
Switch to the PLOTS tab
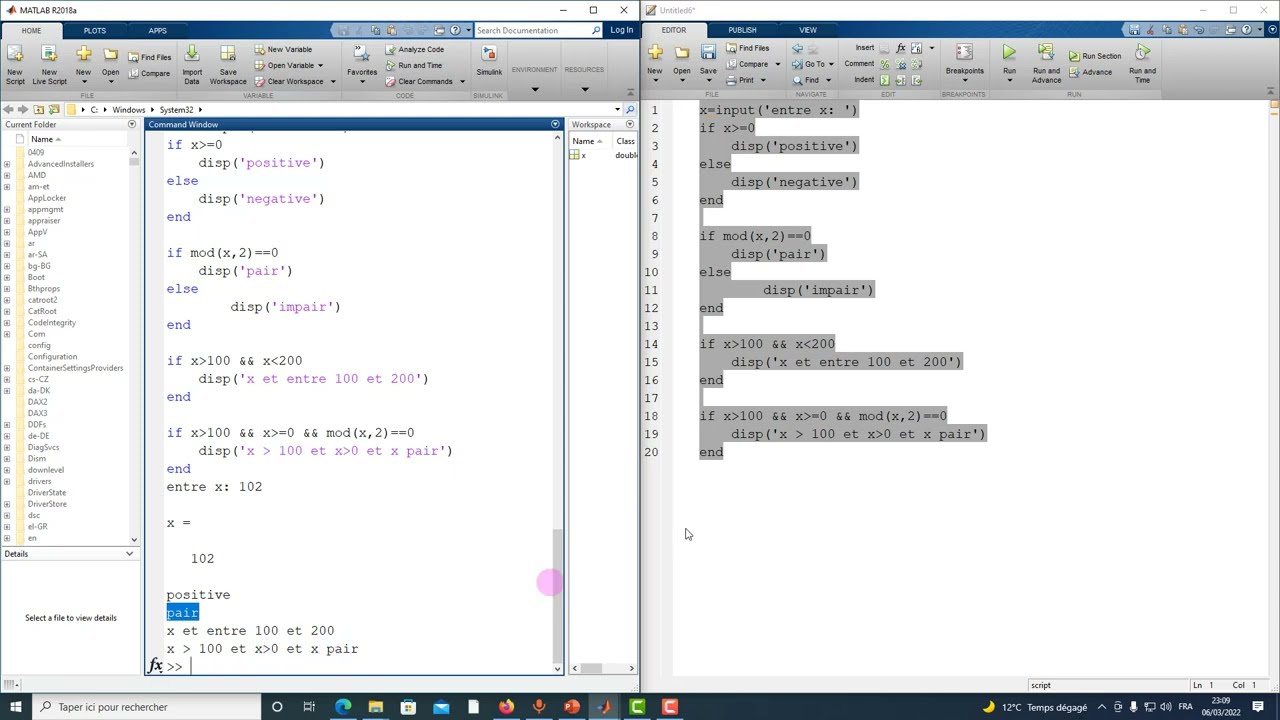95,30
